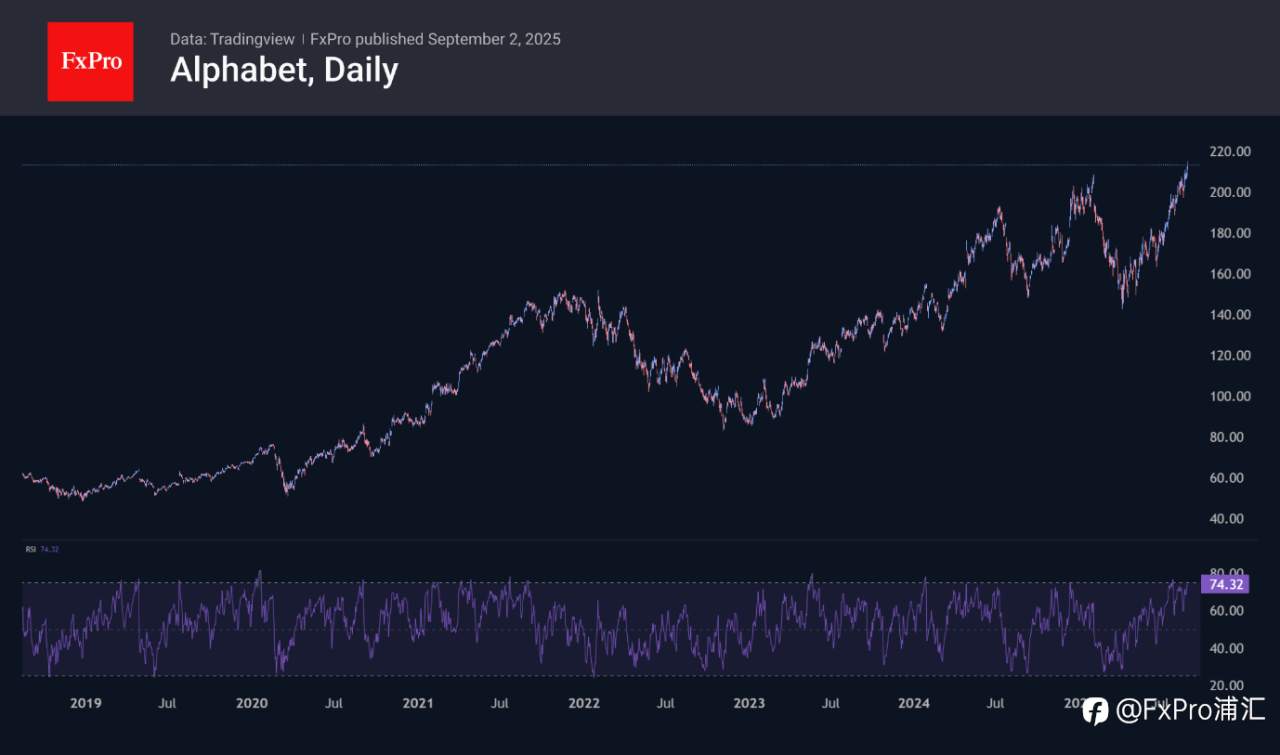Click the 'Alphabet, Daily' chart title
Screen dimensions: 1280x755
point(284,70)
